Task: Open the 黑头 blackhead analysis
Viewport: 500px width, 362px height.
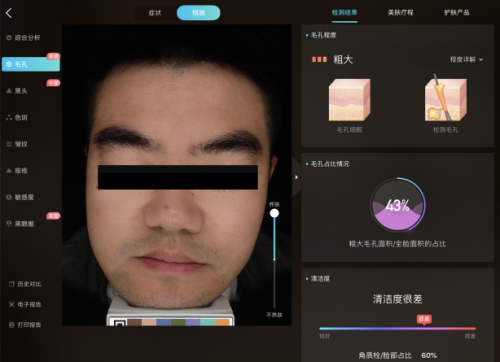Action: point(17,91)
